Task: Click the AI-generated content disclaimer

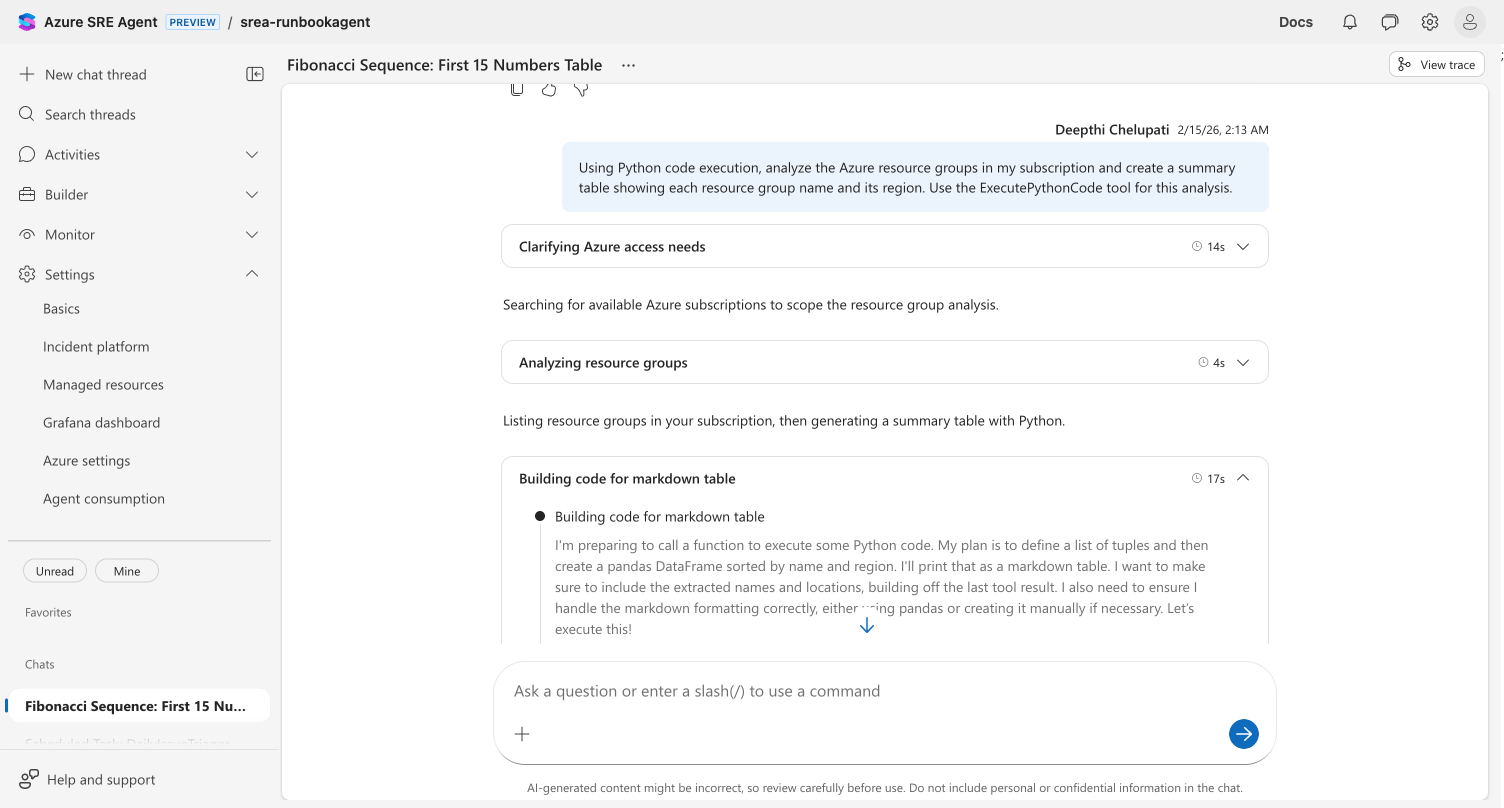Action: [885, 788]
